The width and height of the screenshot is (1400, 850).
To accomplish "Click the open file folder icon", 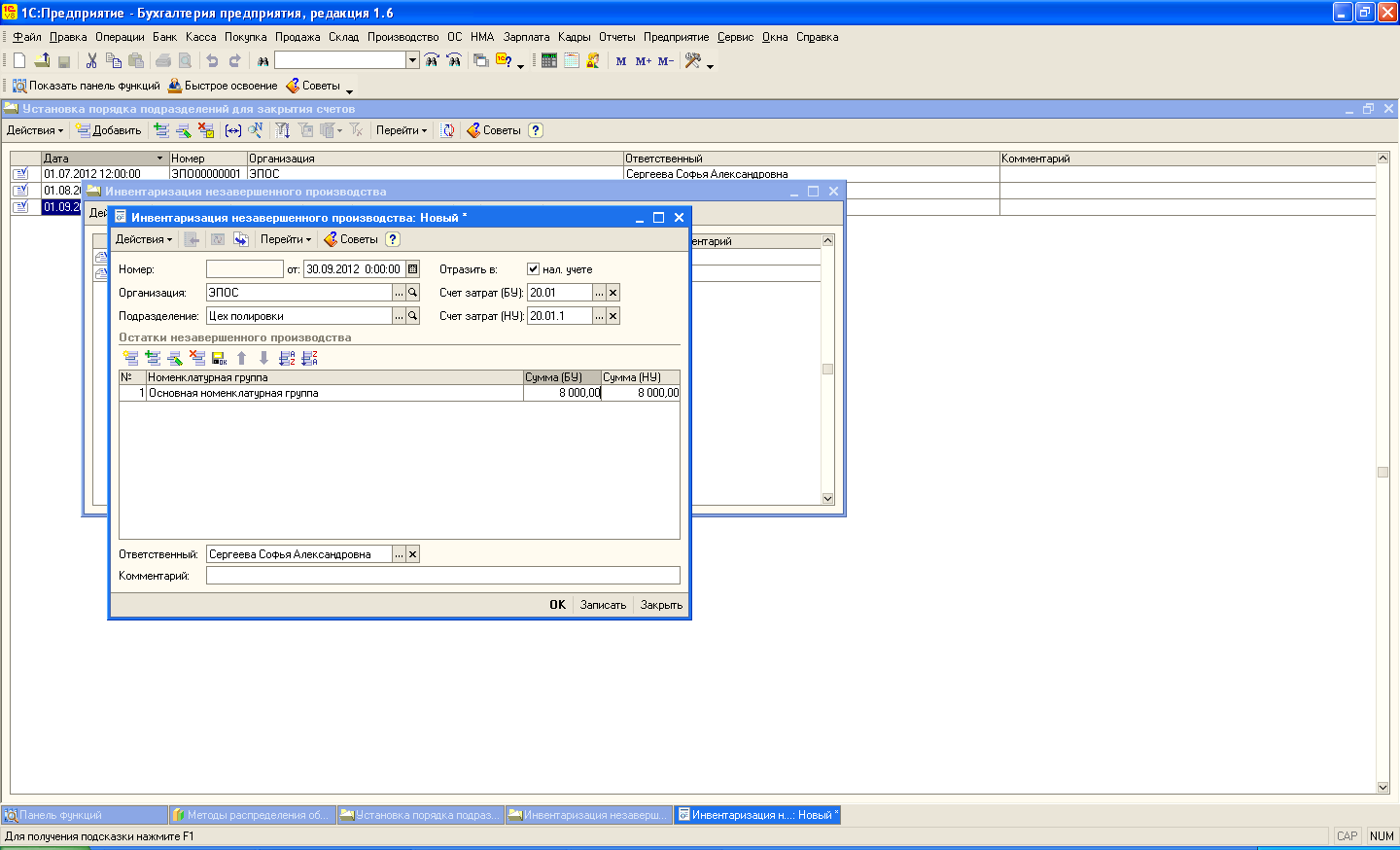I will pyautogui.click(x=42, y=60).
